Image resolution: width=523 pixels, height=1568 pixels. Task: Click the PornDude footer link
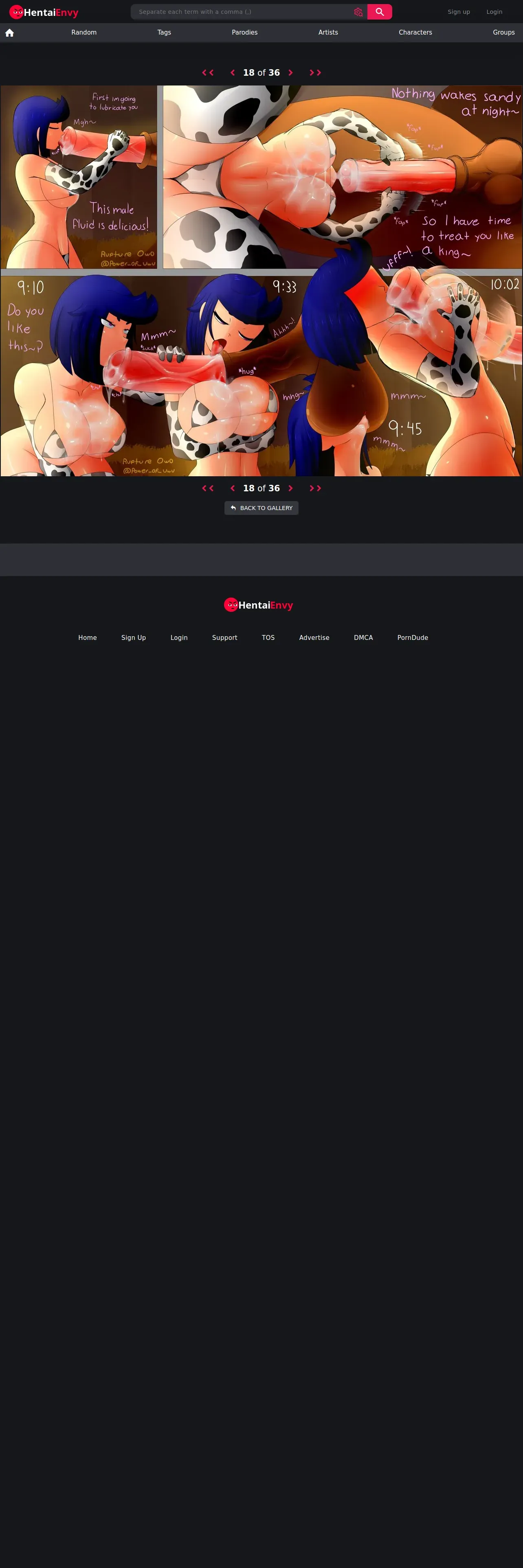point(413,638)
